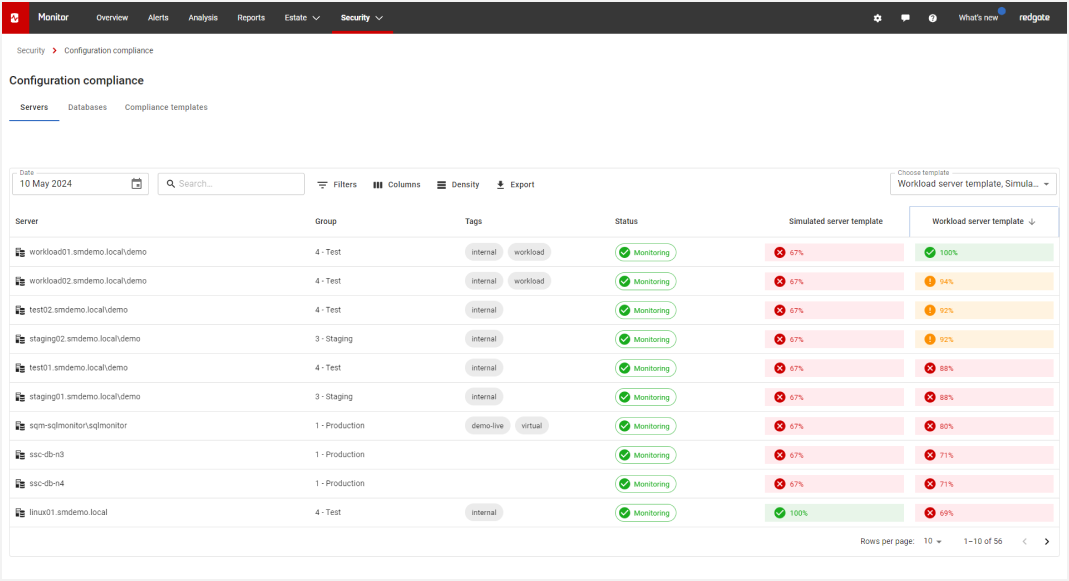Open the Alerts page

tap(158, 18)
